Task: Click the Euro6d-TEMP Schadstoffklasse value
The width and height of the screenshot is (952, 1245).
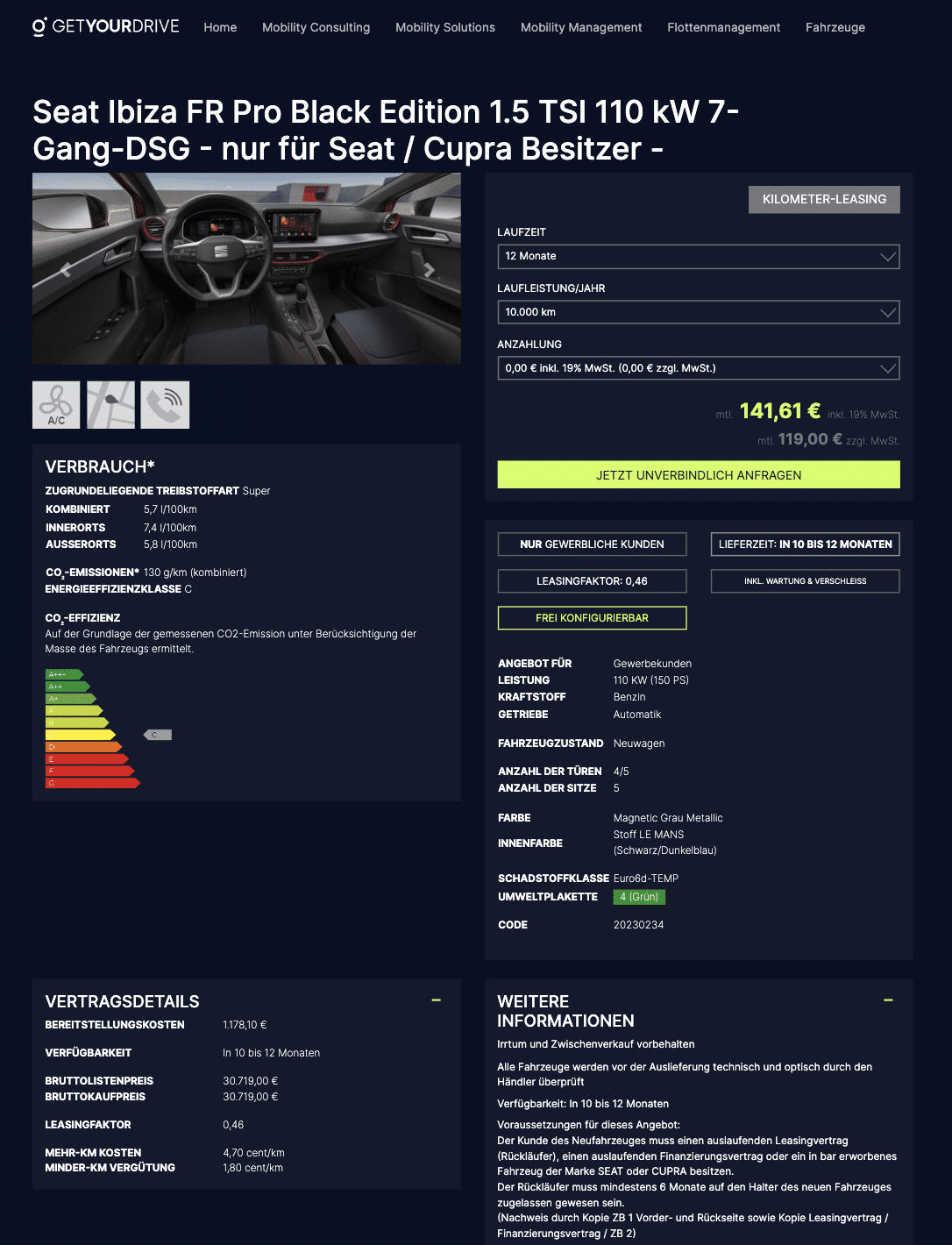Action: point(646,879)
